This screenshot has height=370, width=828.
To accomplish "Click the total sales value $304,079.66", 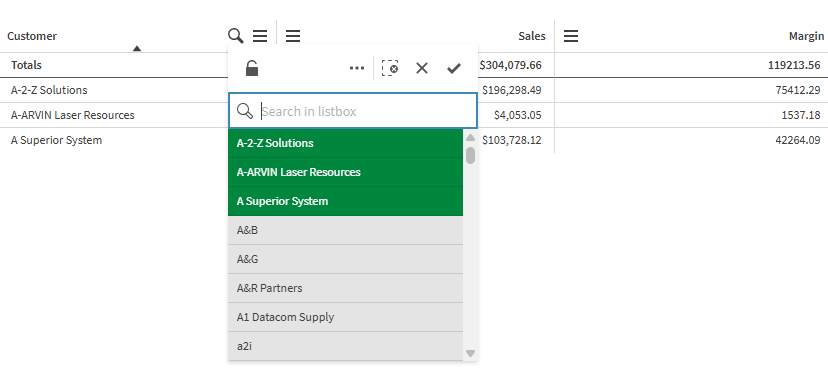I will click(x=511, y=65).
